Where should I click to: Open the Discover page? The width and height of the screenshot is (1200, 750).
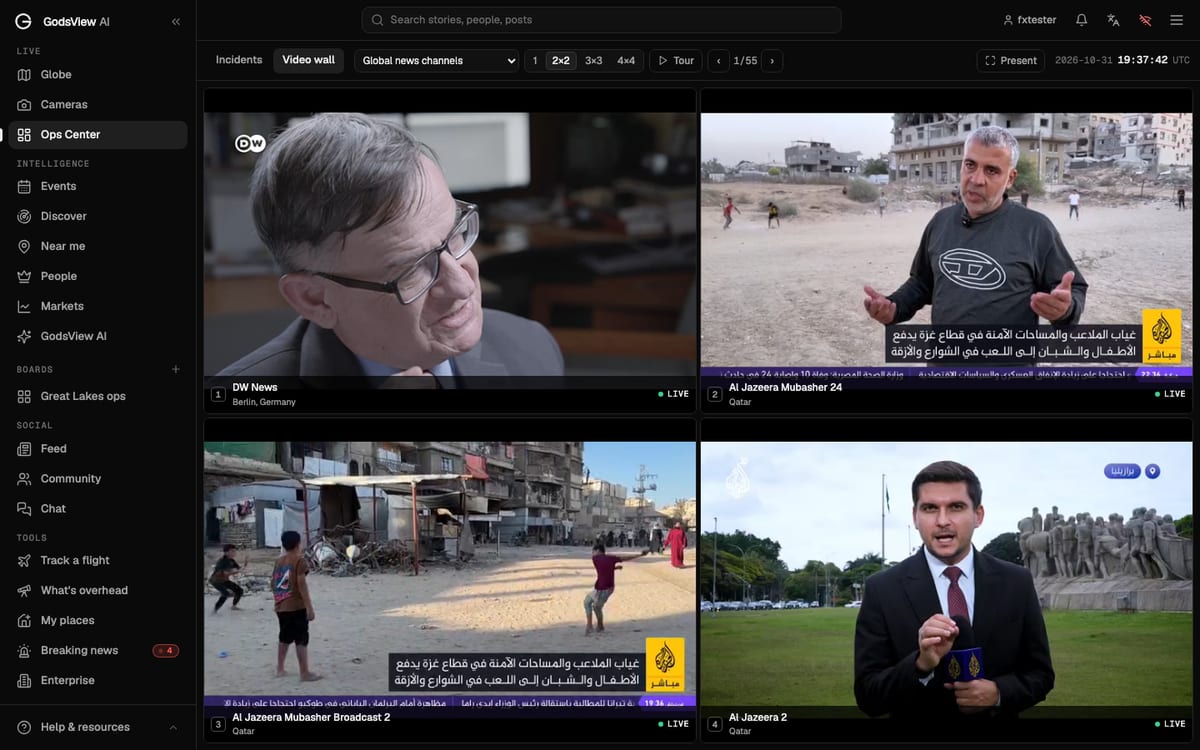click(97, 216)
